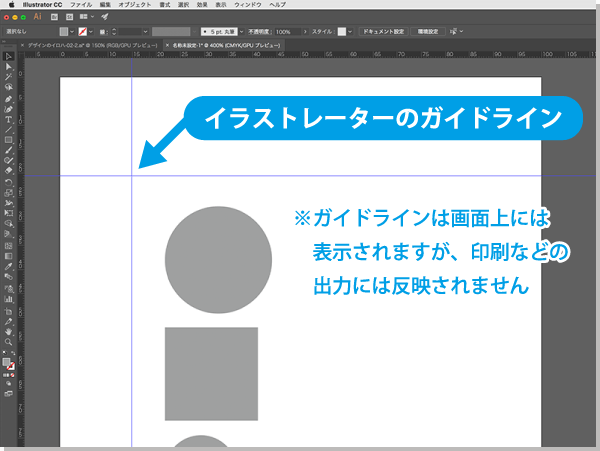Click the ドキュメント設定 button

(x=383, y=32)
